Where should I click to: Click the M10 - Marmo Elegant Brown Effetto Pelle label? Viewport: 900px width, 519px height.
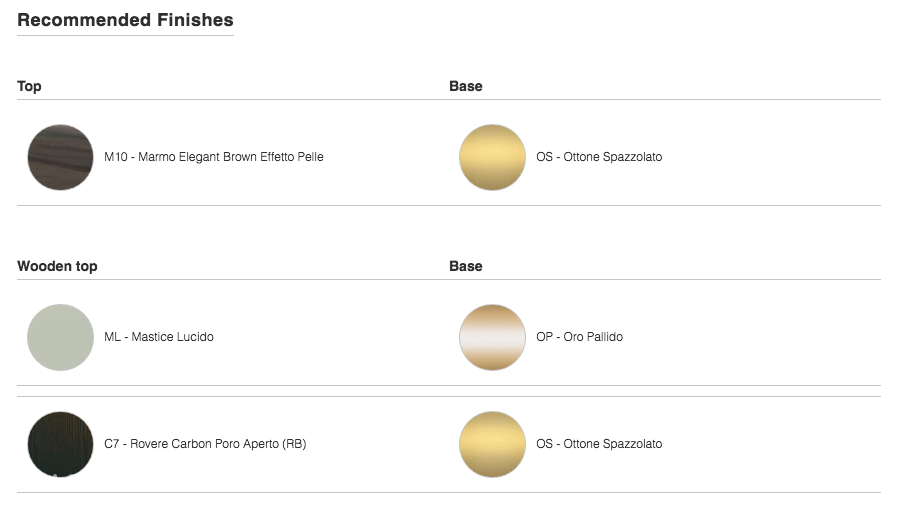pyautogui.click(x=214, y=157)
